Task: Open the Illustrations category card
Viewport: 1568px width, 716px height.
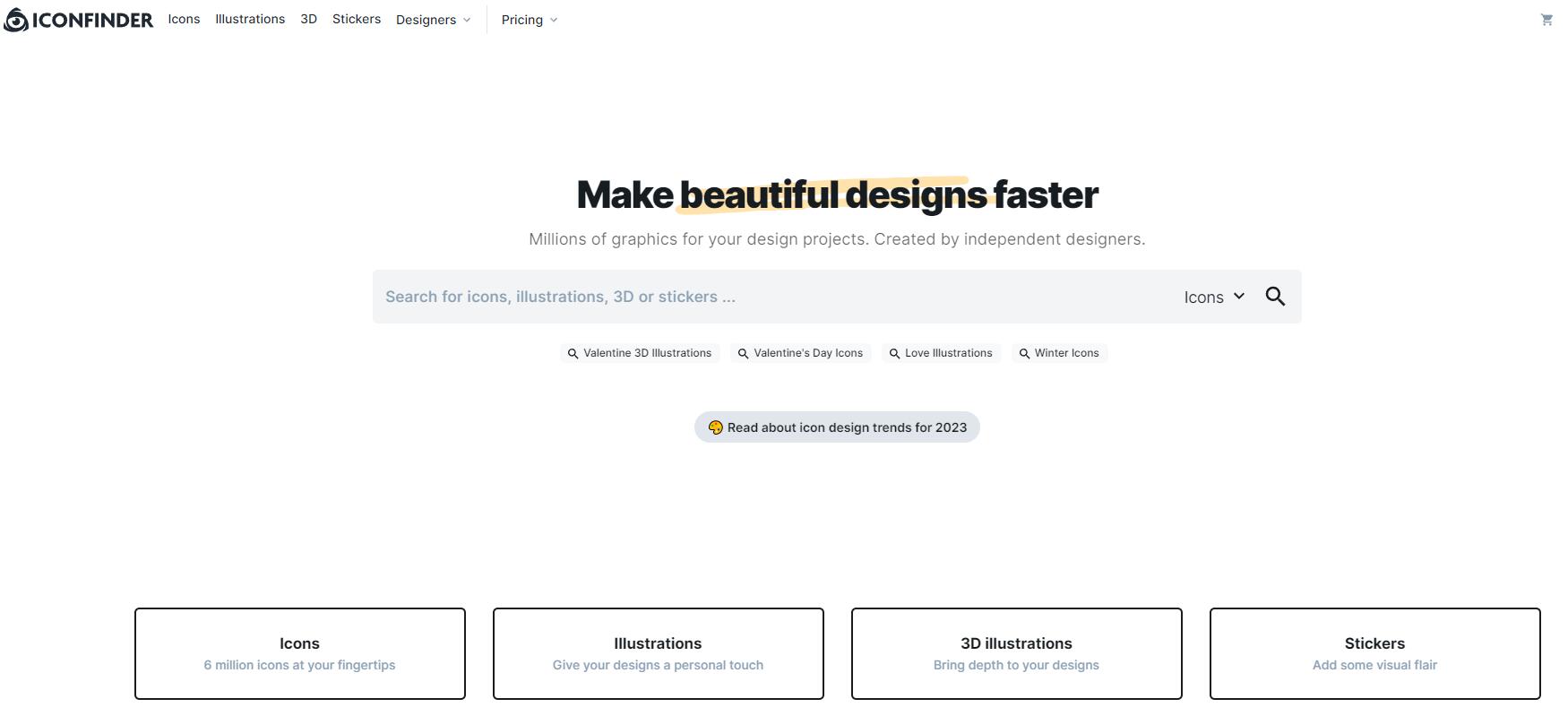Action: [659, 653]
